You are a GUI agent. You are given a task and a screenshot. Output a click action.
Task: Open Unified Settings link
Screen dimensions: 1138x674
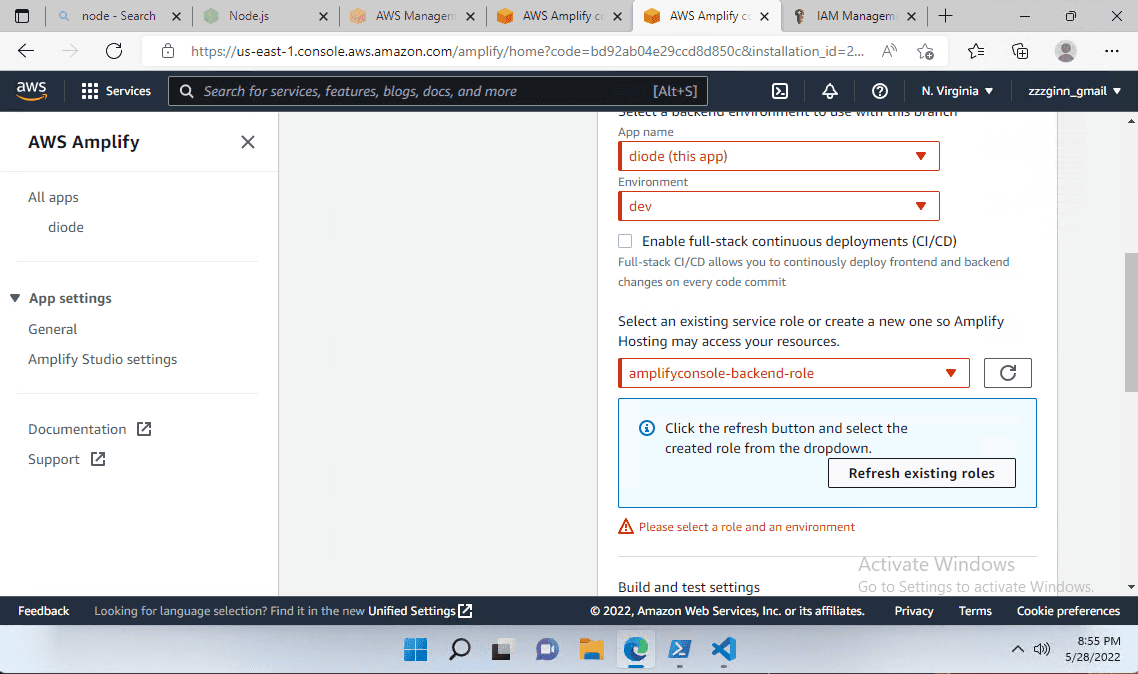pyautogui.click(x=419, y=611)
